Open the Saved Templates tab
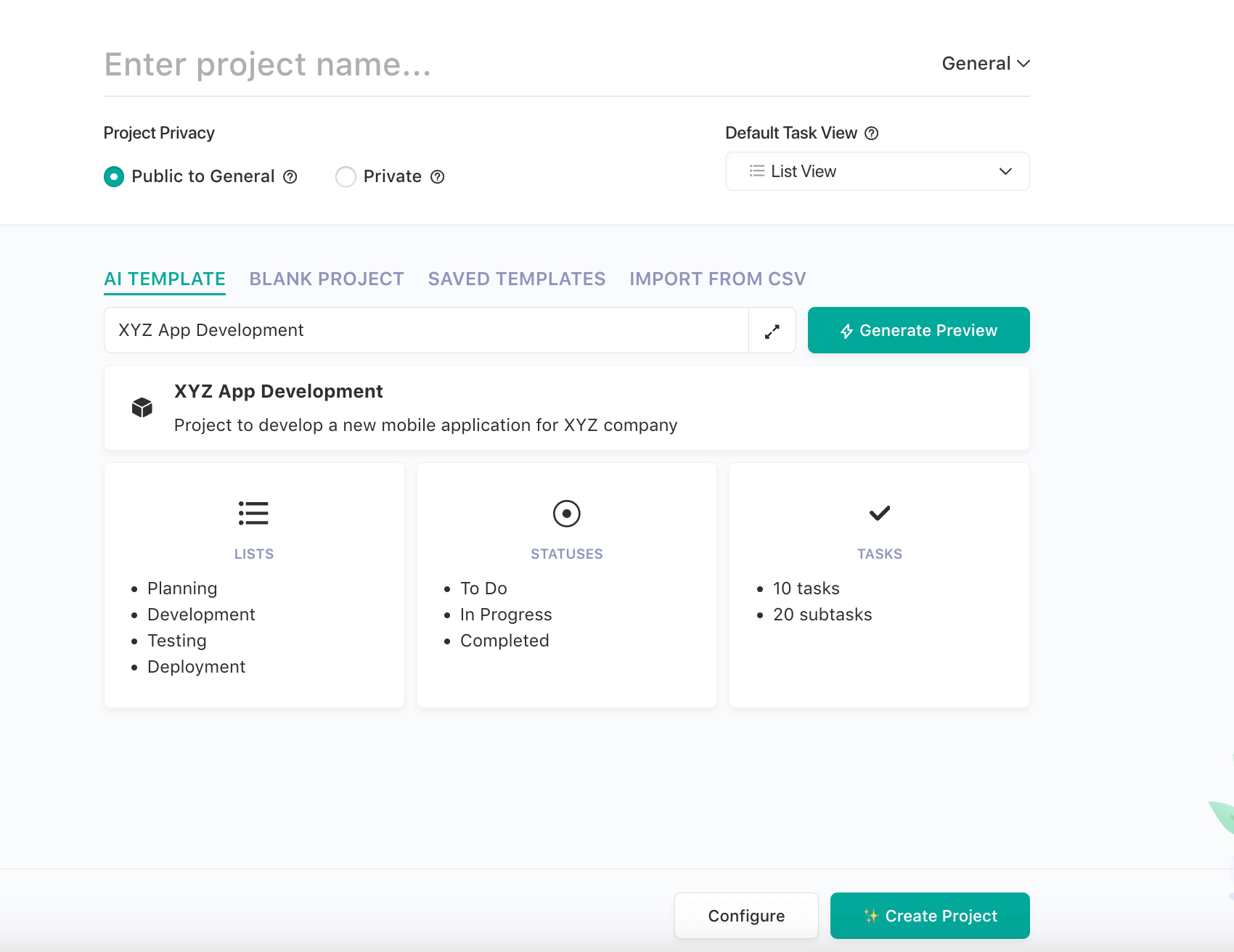This screenshot has height=952, width=1234. (x=516, y=279)
